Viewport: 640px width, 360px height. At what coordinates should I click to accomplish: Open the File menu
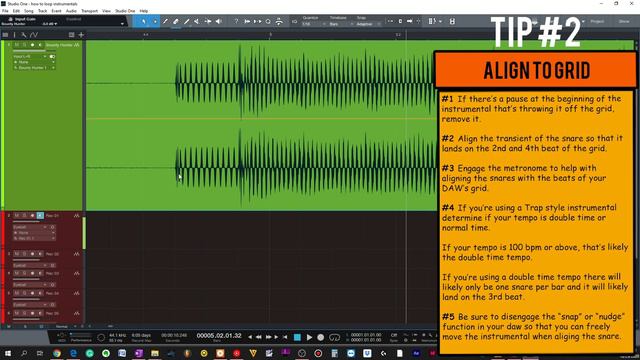5,11
